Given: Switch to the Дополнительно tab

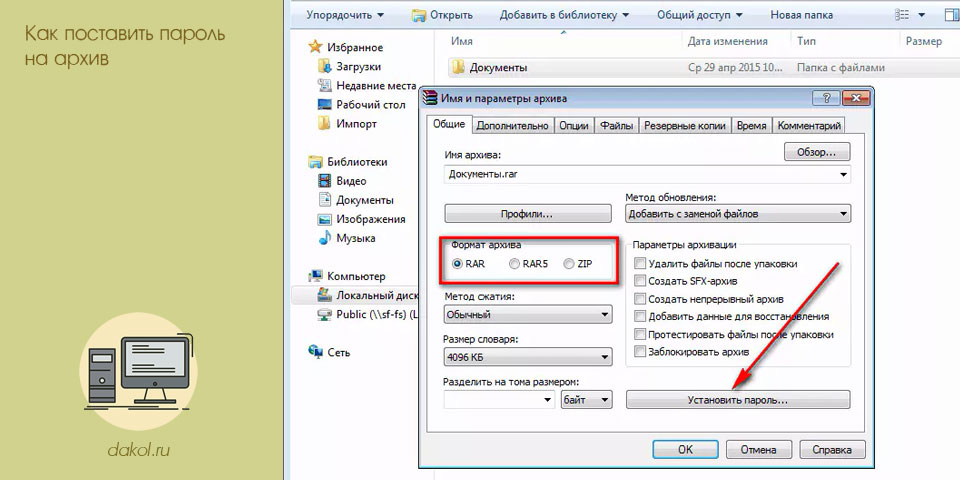Looking at the screenshot, I should click(512, 126).
